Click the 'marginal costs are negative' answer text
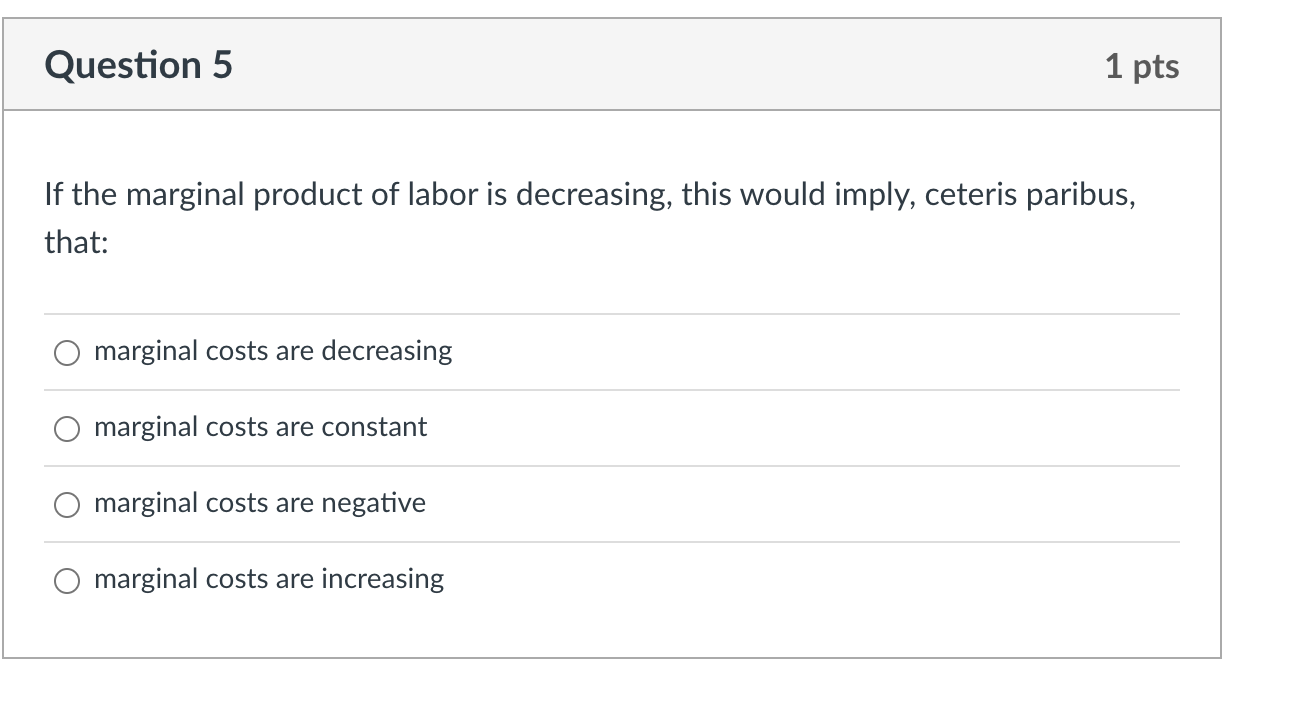This screenshot has height=704, width=1296. click(259, 503)
